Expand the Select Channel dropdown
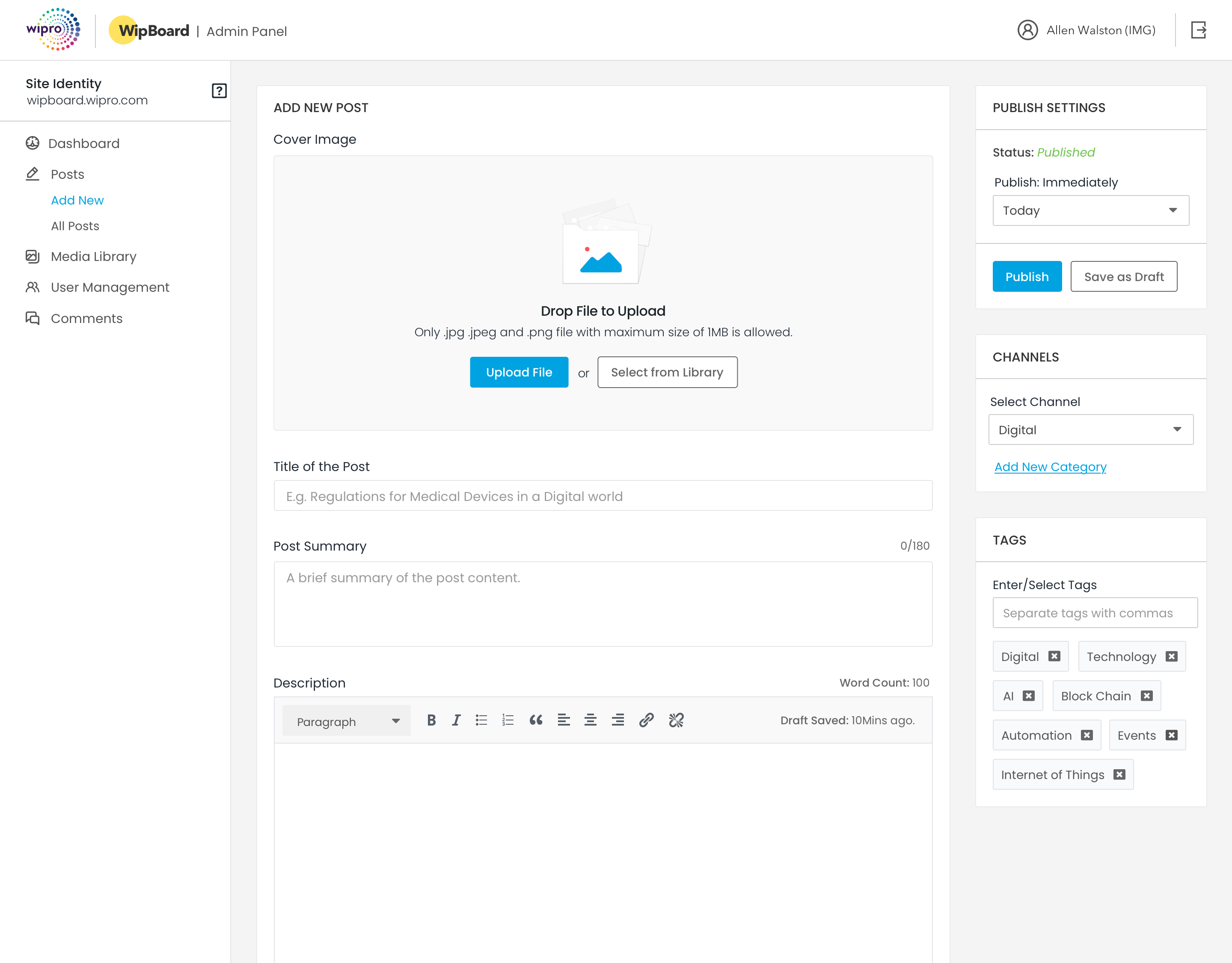The width and height of the screenshot is (1232, 963). pos(1090,430)
